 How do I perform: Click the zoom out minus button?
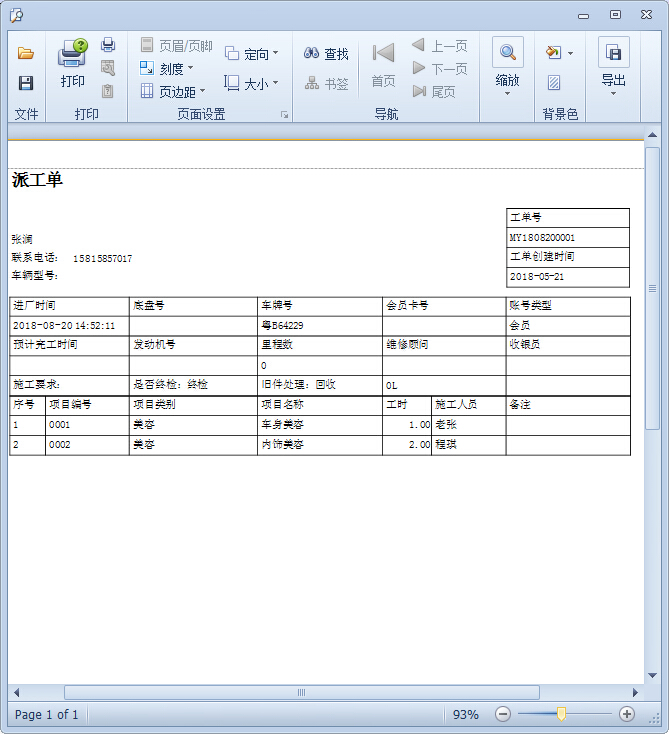click(x=503, y=714)
